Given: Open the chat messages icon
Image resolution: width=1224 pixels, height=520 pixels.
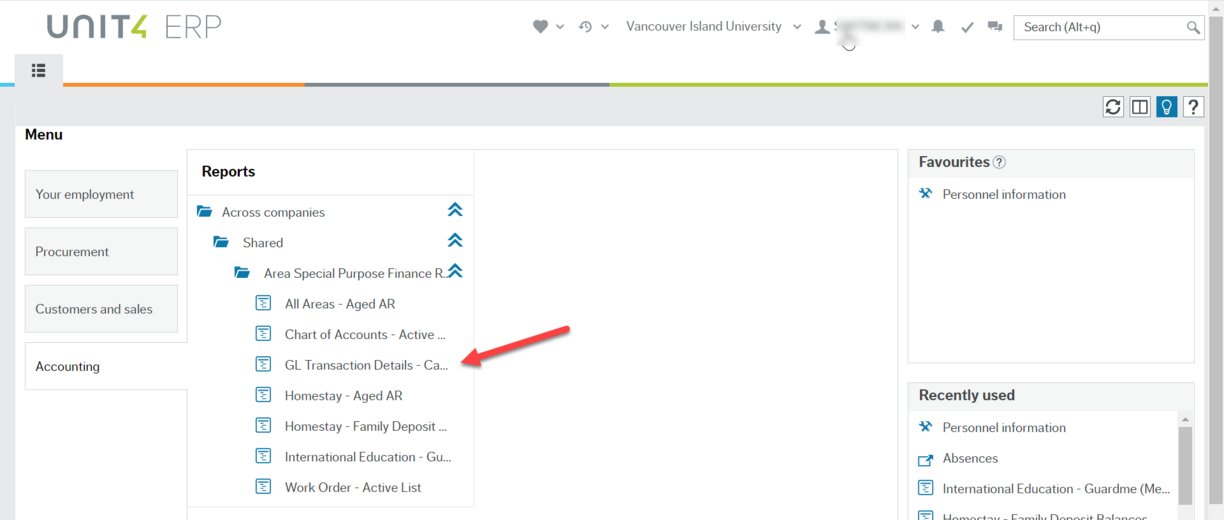Looking at the screenshot, I should [x=995, y=27].
